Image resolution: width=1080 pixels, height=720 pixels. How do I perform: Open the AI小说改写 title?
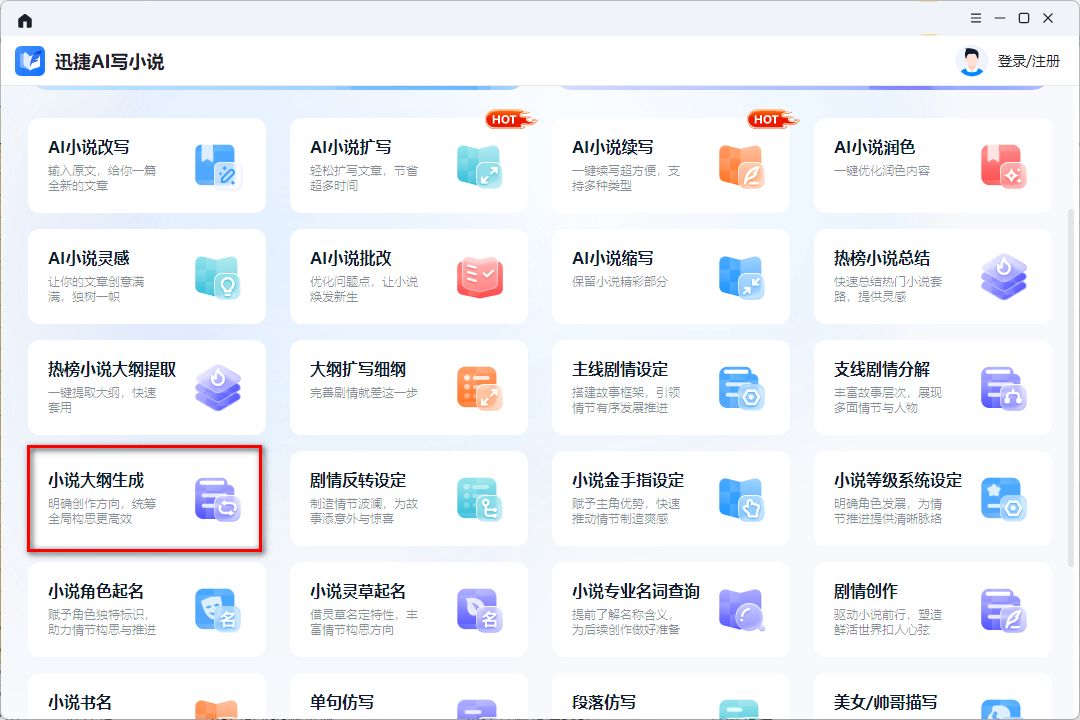89,147
